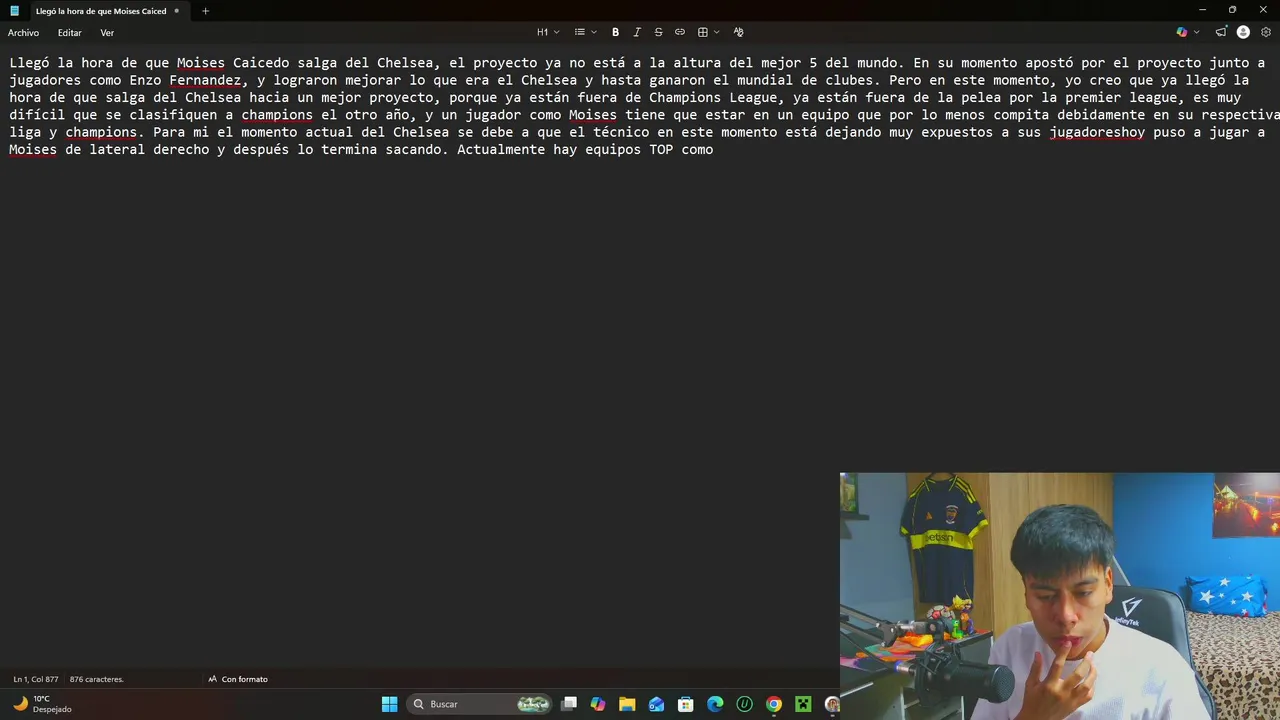Viewport: 1280px width, 720px height.
Task: Minimize the Notepad window
Action: tap(1202, 10)
